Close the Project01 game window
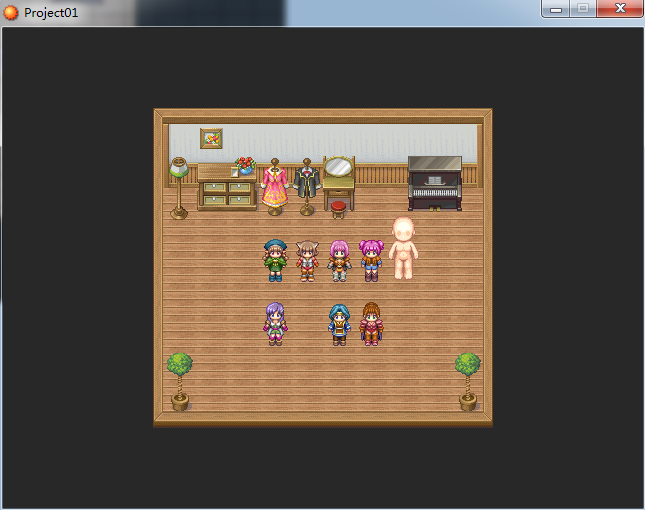645x510 pixels. point(619,9)
